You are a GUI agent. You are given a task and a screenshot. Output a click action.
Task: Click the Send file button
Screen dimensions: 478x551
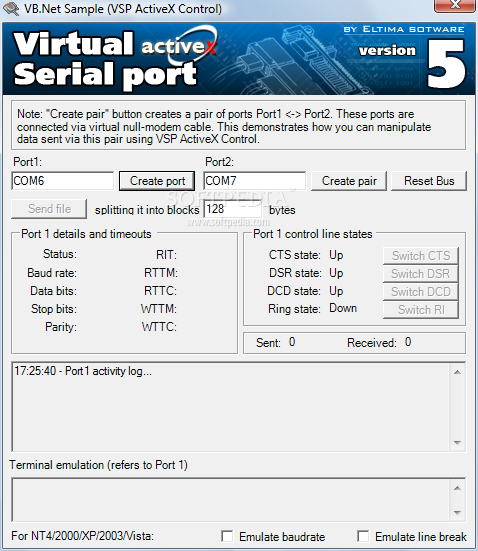coord(49,209)
